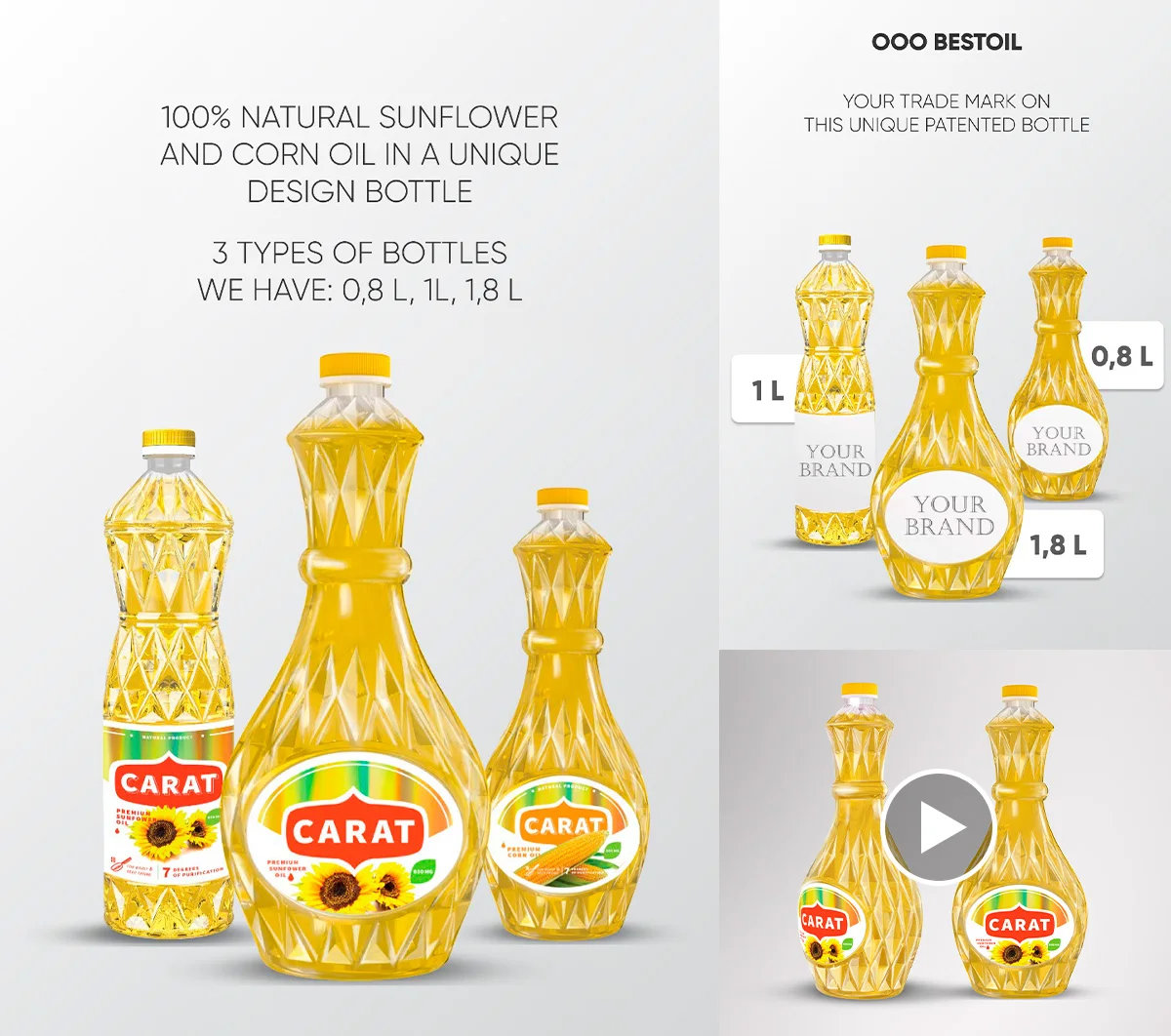
Task: Click the YOUR BRAND oval on 0,8 L bottle
Action: coord(1058,441)
